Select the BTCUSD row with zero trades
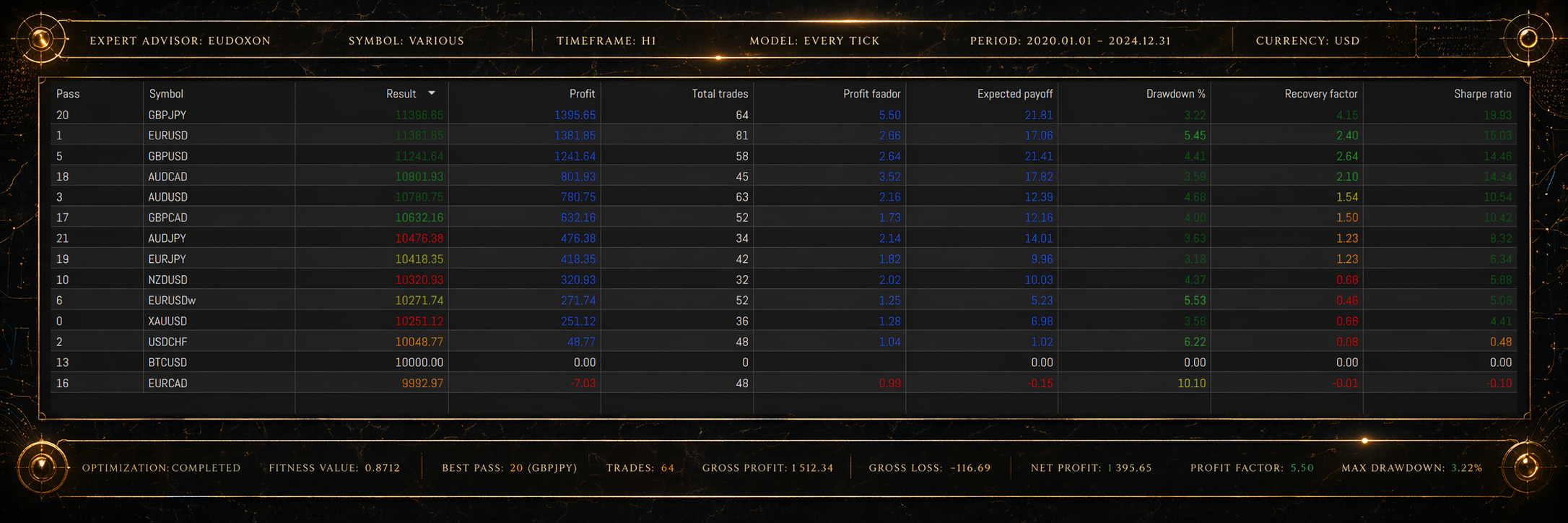 pos(167,363)
